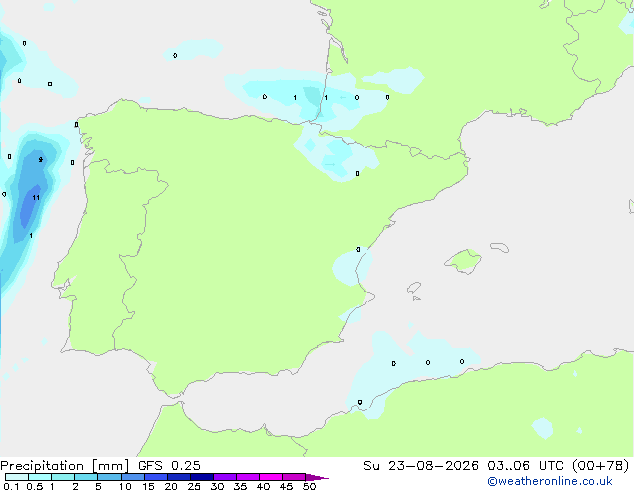Click the 0.1–0.5 mm palest legend swatch
This screenshot has height=490, width=634.
(x=17, y=477)
